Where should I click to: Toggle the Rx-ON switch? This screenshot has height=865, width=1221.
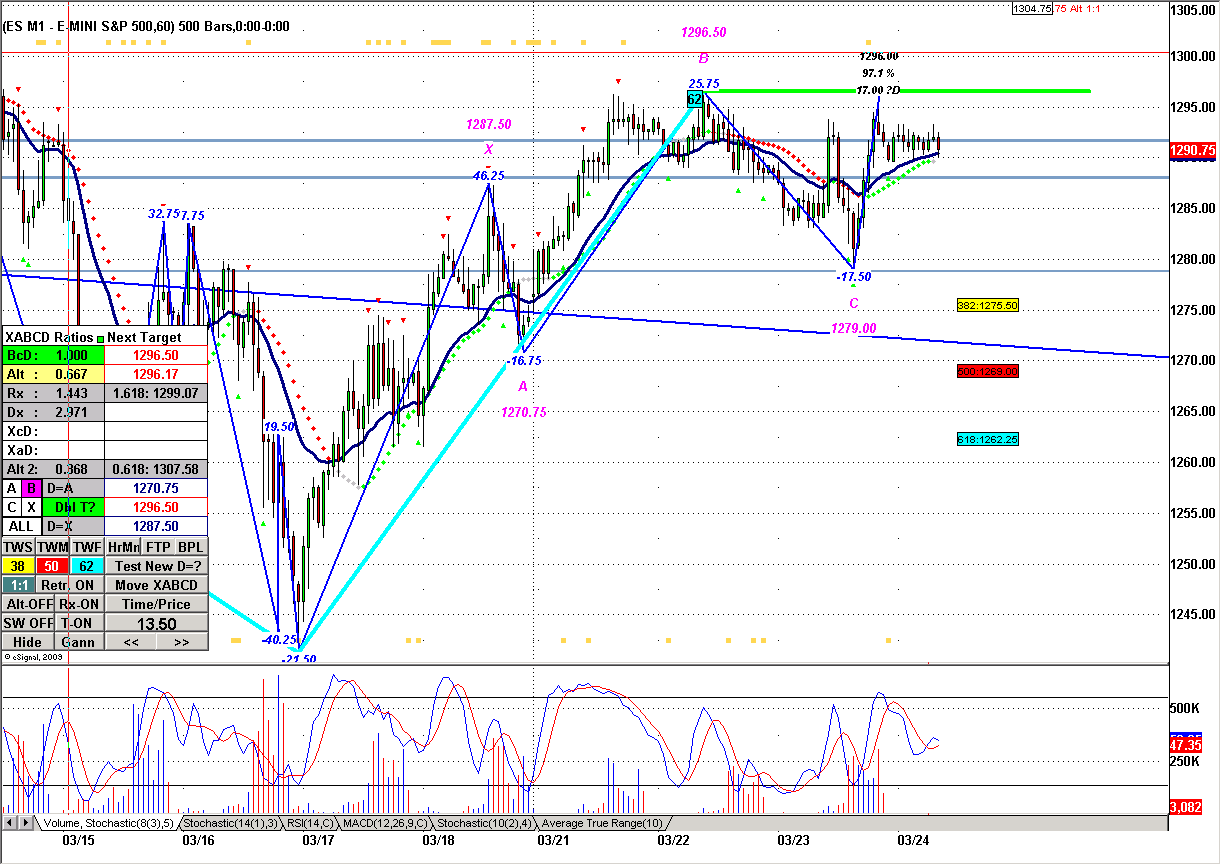pyautogui.click(x=79, y=604)
